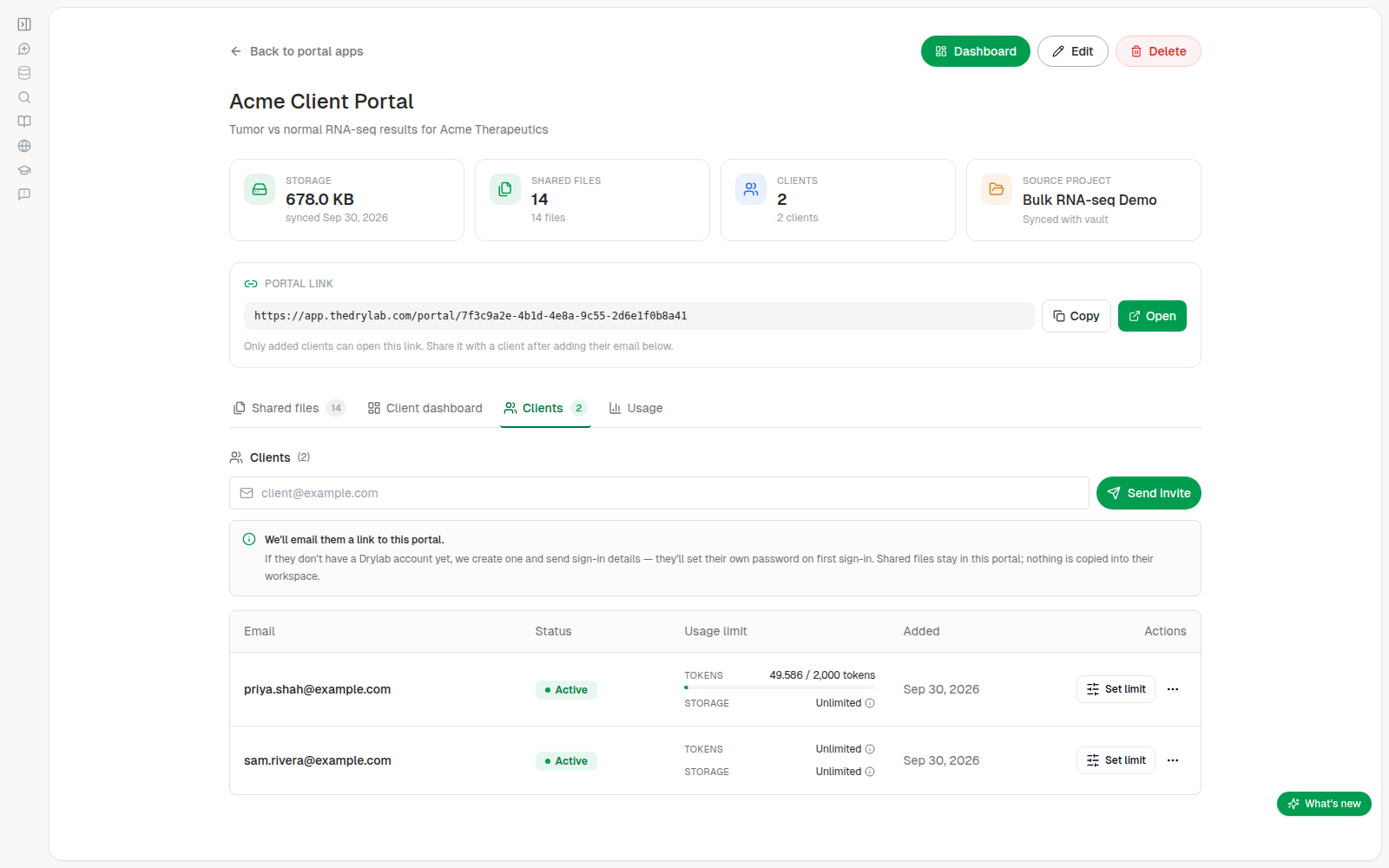The image size is (1389, 868).
Task: Click the clients card people icon
Action: tap(751, 189)
